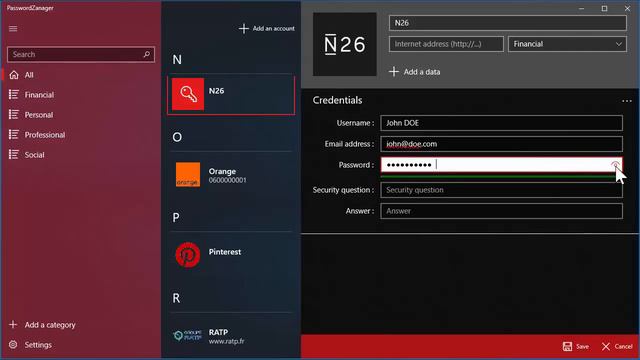Jump to letter O group header
Screen dimensions: 640x360
coord(177,137)
